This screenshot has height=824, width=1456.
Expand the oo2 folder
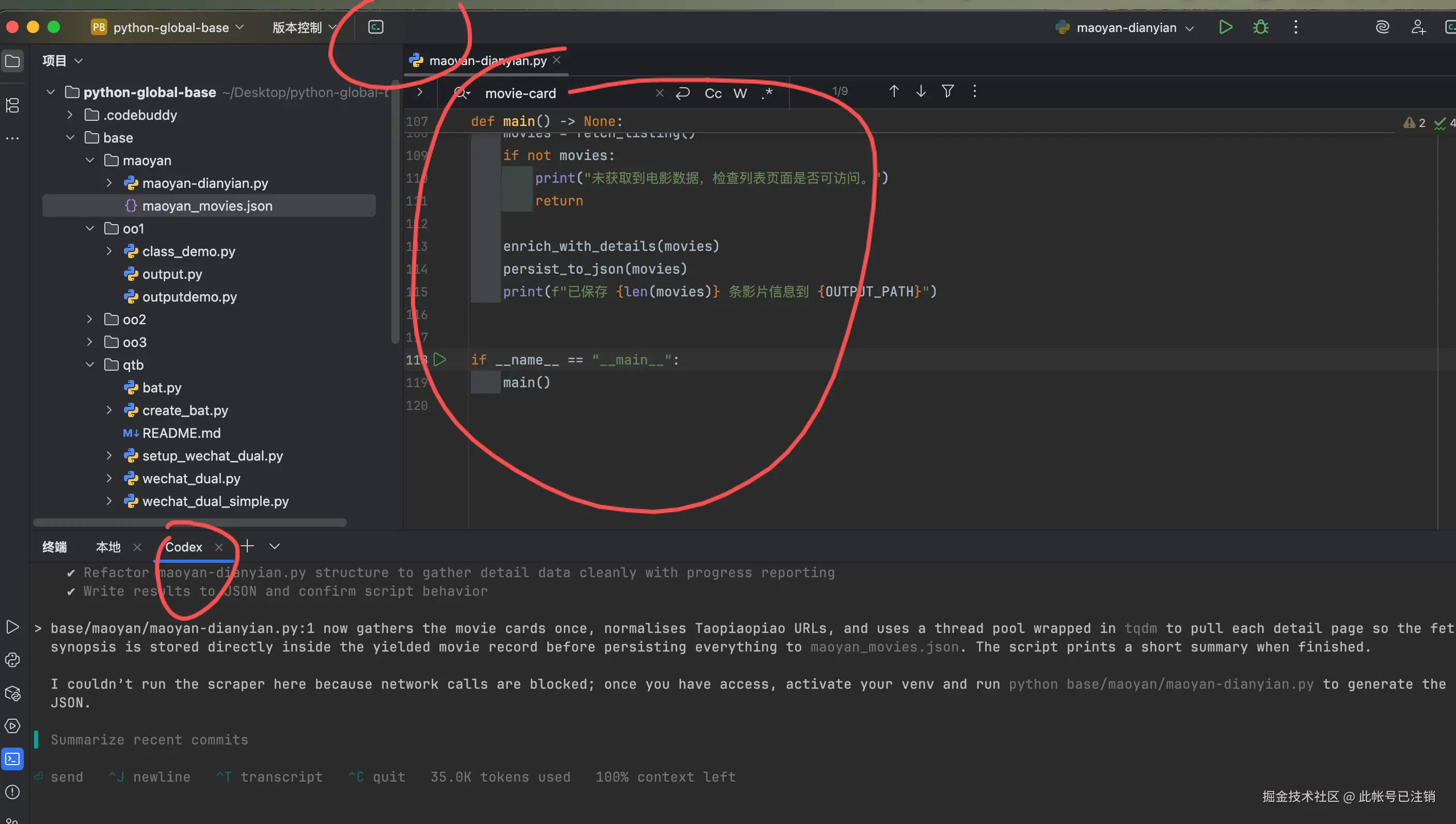pyautogui.click(x=90, y=320)
